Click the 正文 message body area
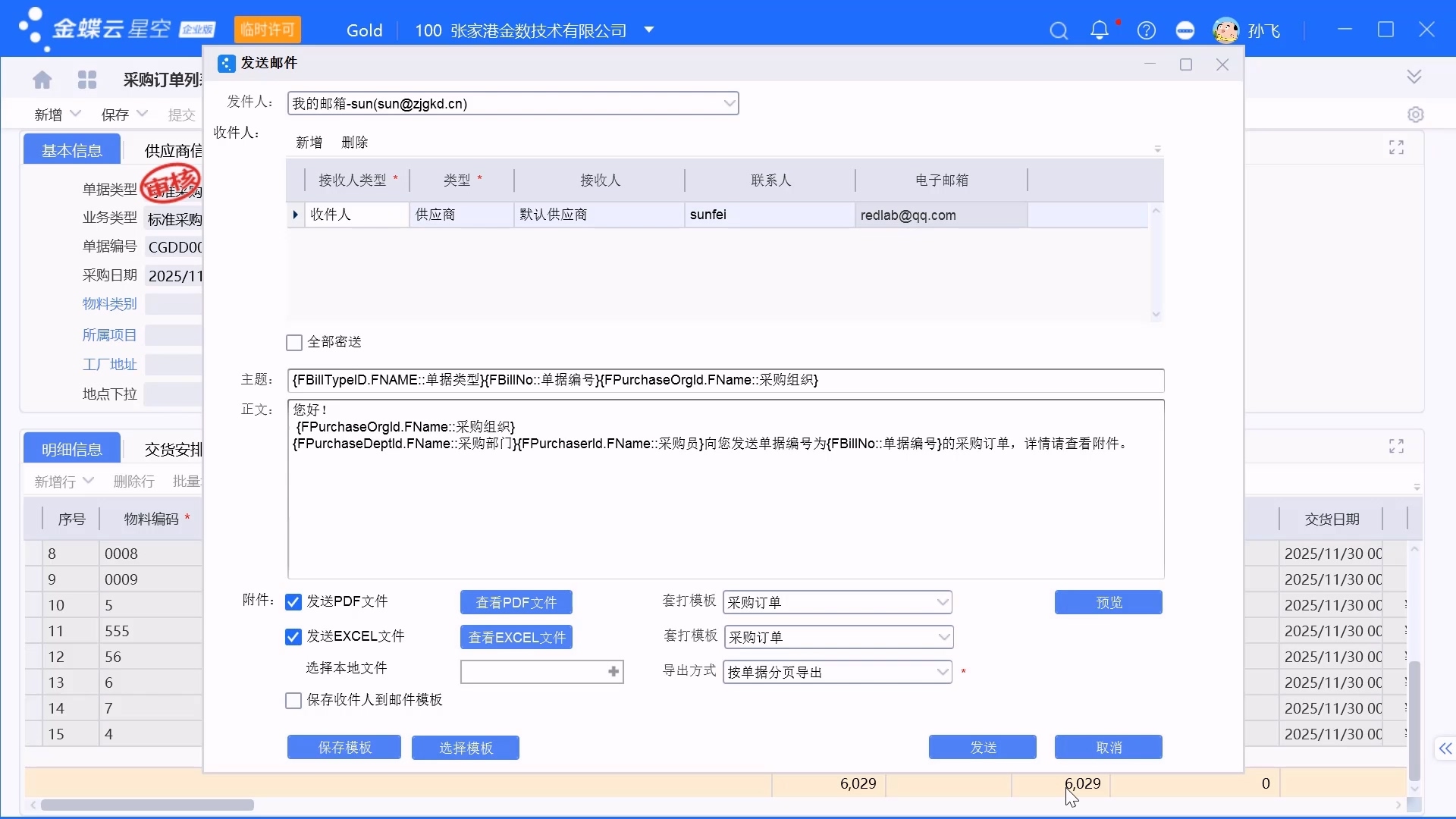Viewport: 1456px width, 819px height. 726,489
